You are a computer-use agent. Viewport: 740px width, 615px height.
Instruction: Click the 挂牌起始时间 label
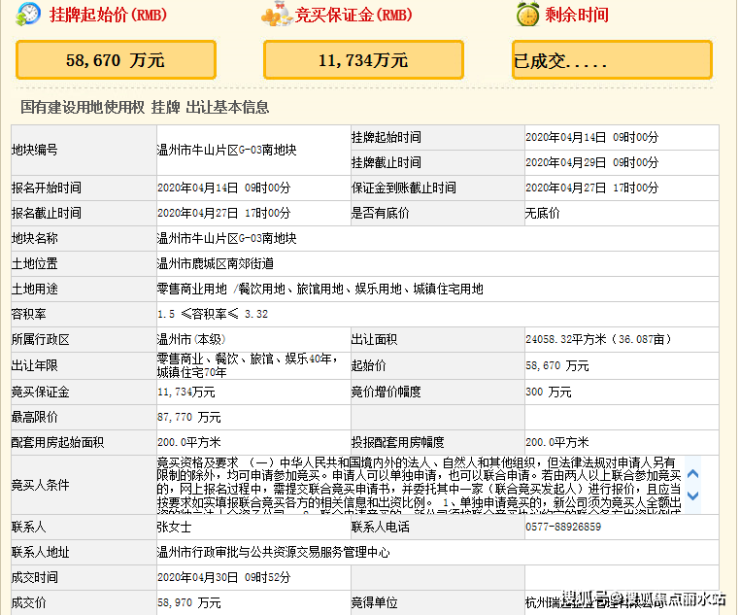386,137
